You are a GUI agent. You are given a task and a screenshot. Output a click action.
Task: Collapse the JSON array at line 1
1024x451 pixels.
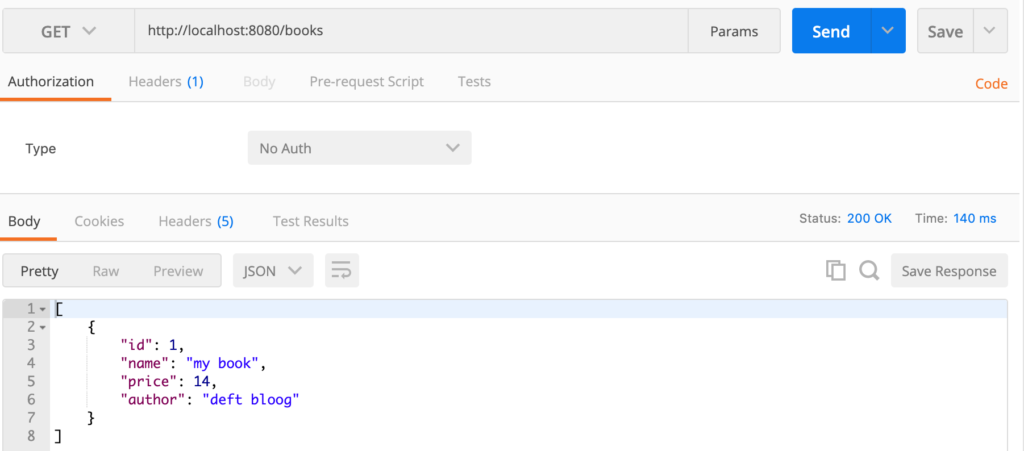[43, 308]
